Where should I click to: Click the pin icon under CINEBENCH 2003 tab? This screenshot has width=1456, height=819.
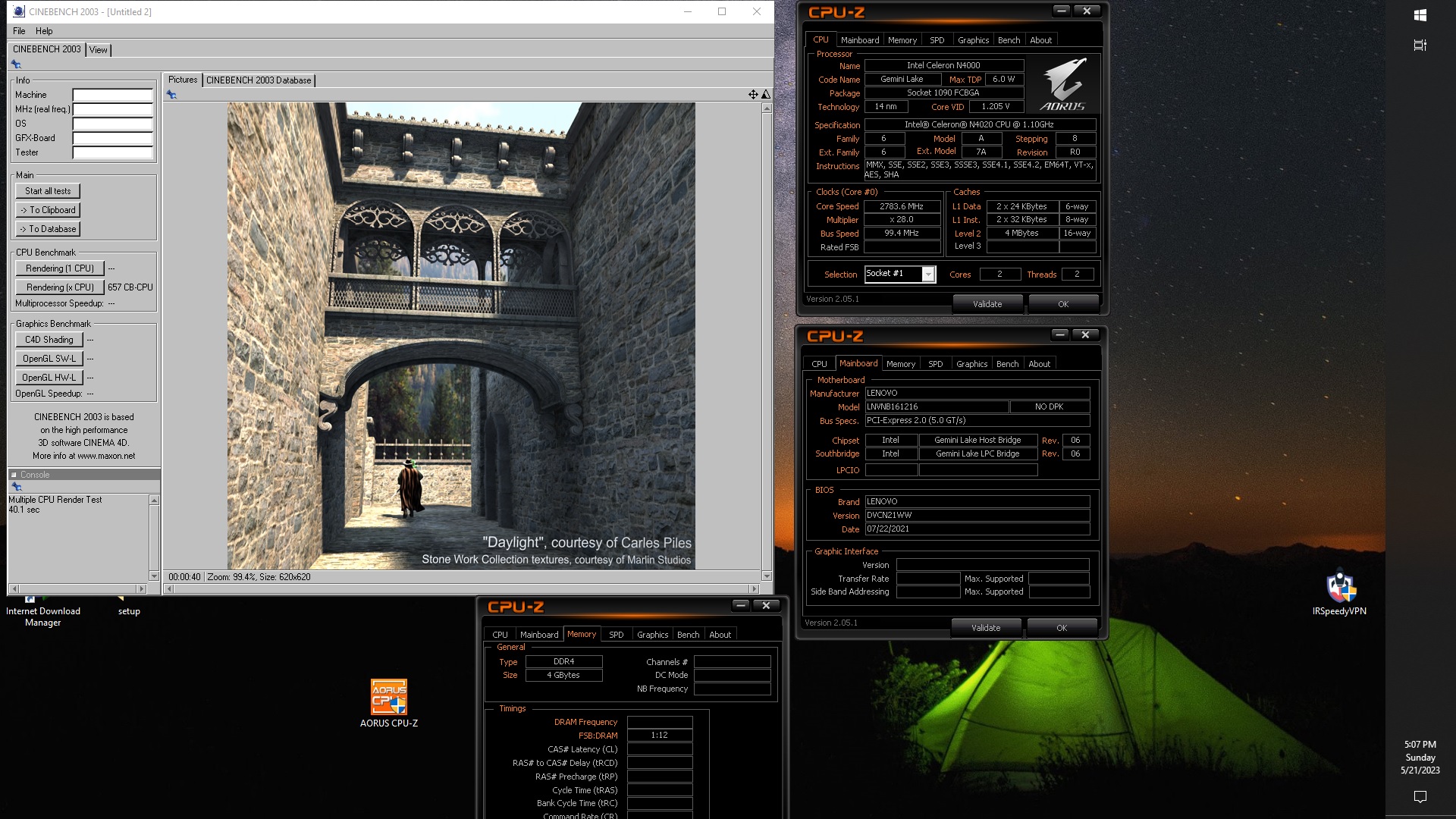tap(16, 64)
